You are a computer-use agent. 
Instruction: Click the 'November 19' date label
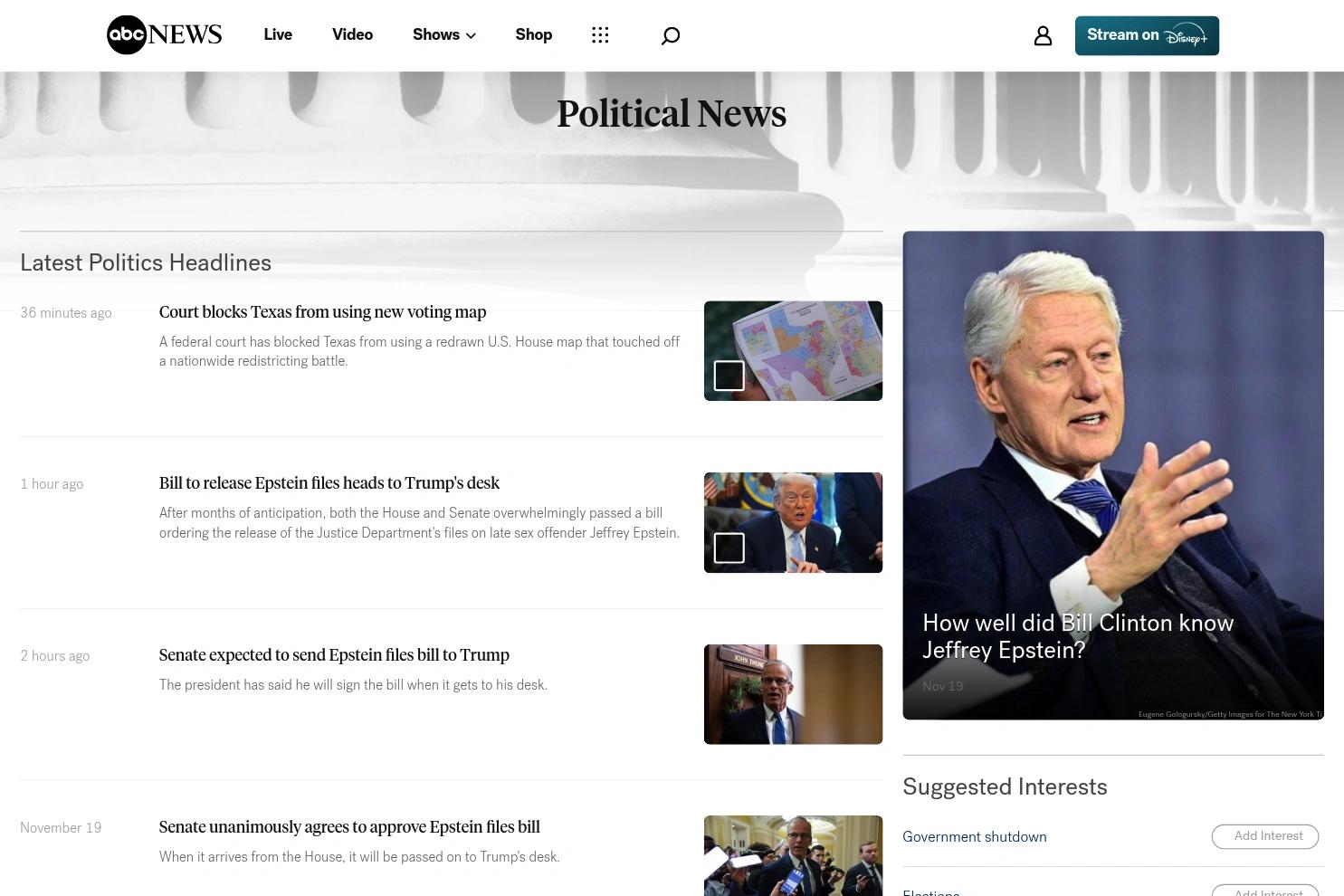point(61,827)
